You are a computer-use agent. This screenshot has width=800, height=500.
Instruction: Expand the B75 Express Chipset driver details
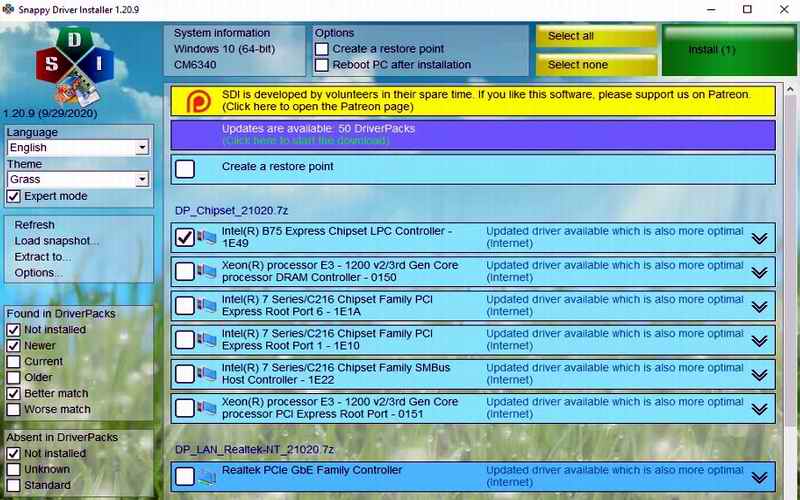(x=759, y=238)
